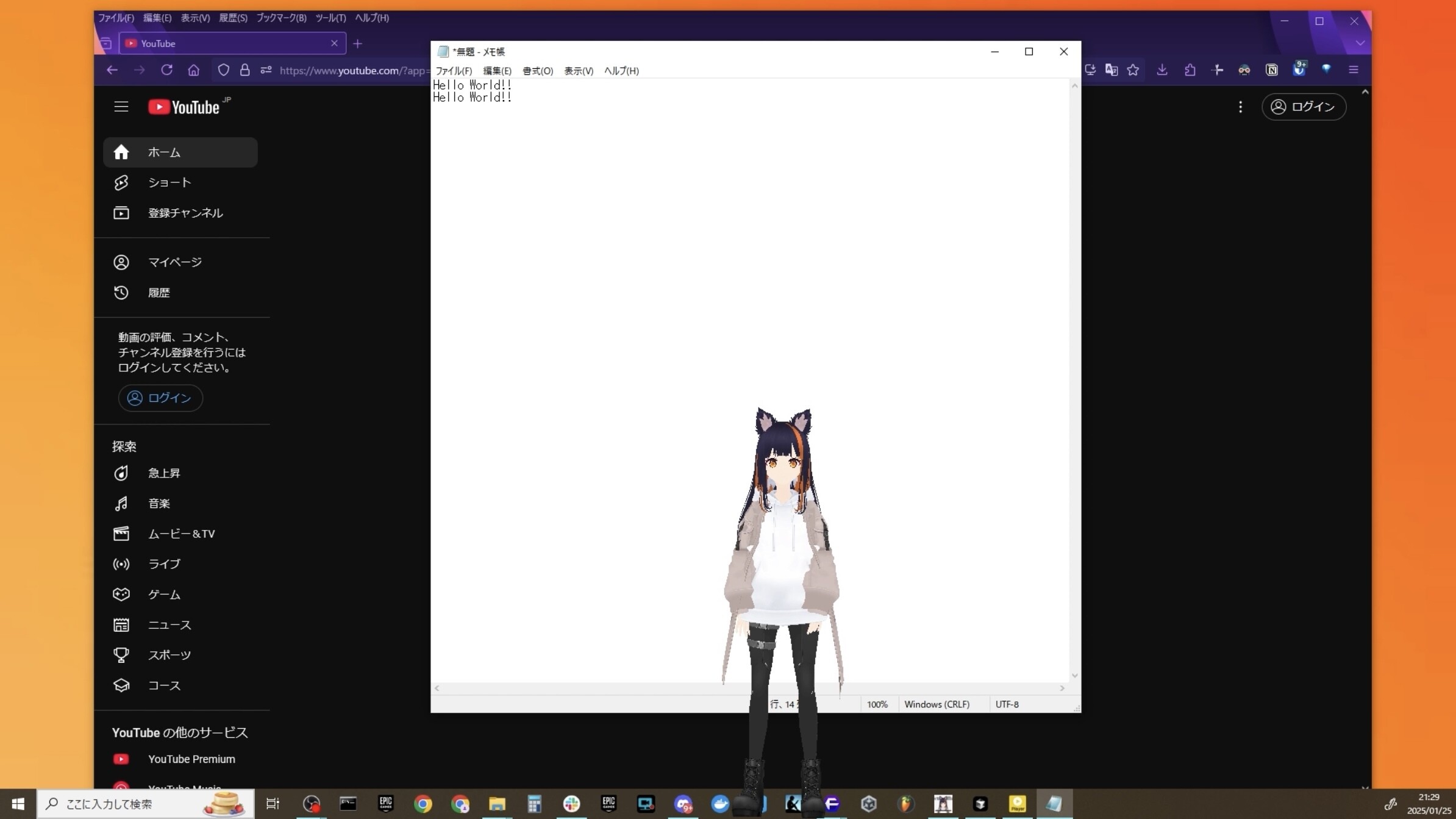The width and height of the screenshot is (1456, 819).
Task: Open the 書式(O) menu in Notepad
Action: [537, 70]
